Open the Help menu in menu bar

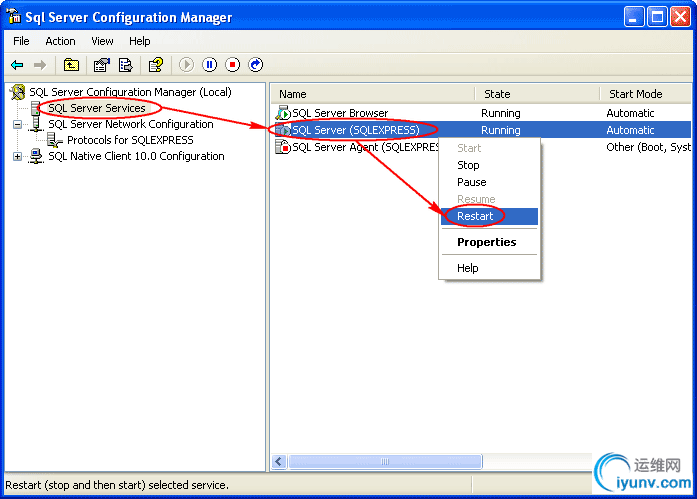pos(140,41)
